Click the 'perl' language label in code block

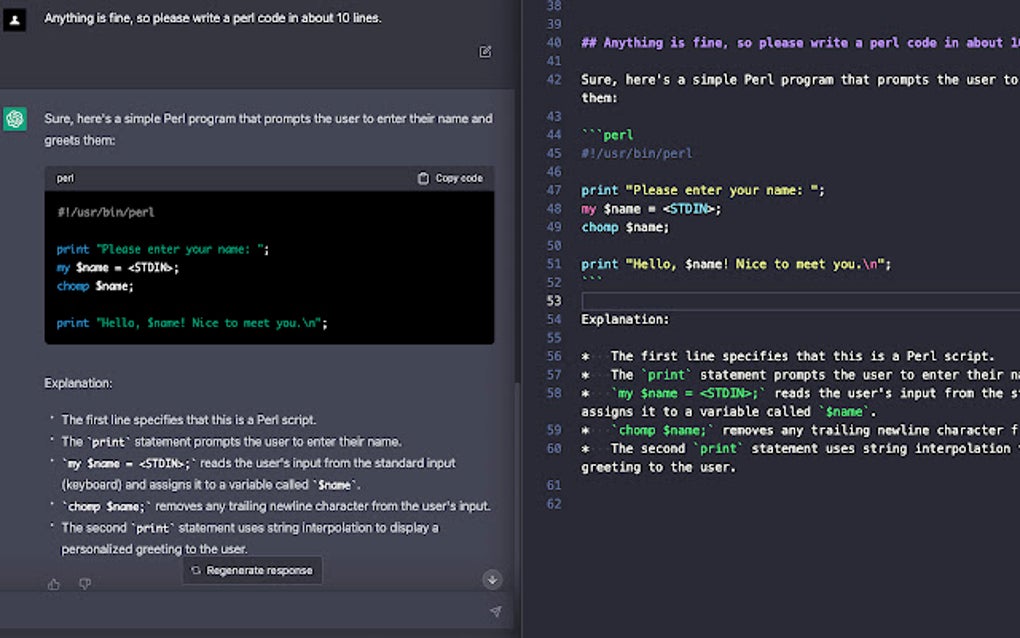coord(65,178)
